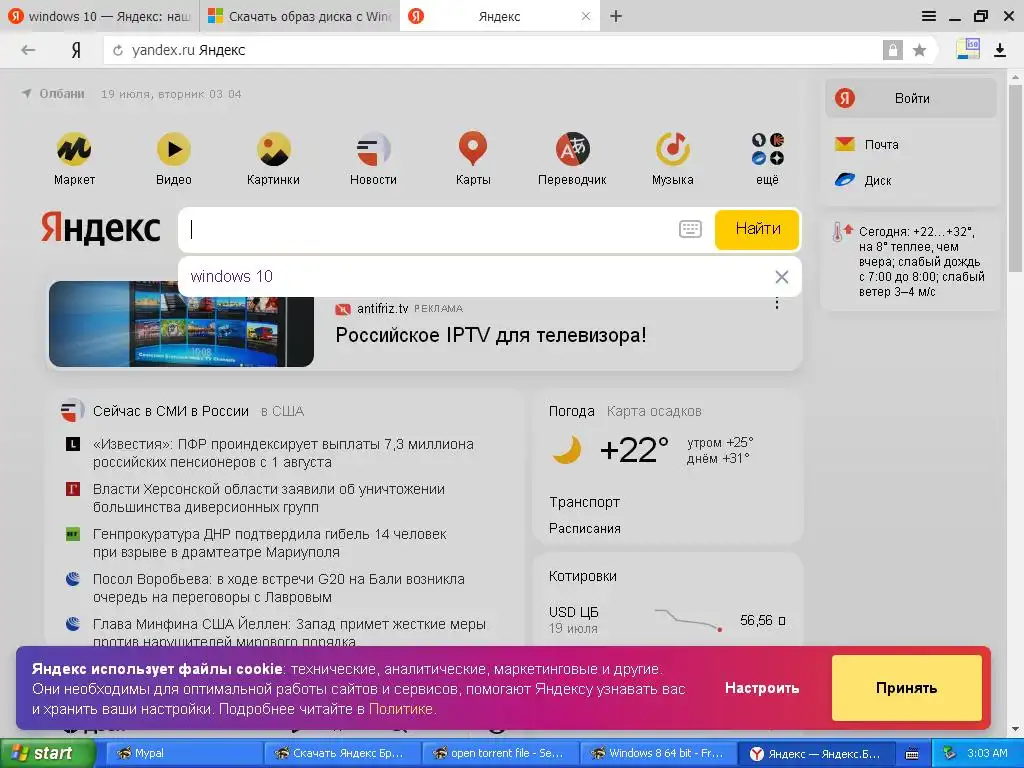Switch to Windows 8 64 bit taskbar window
This screenshot has width=1024, height=768.
point(658,754)
